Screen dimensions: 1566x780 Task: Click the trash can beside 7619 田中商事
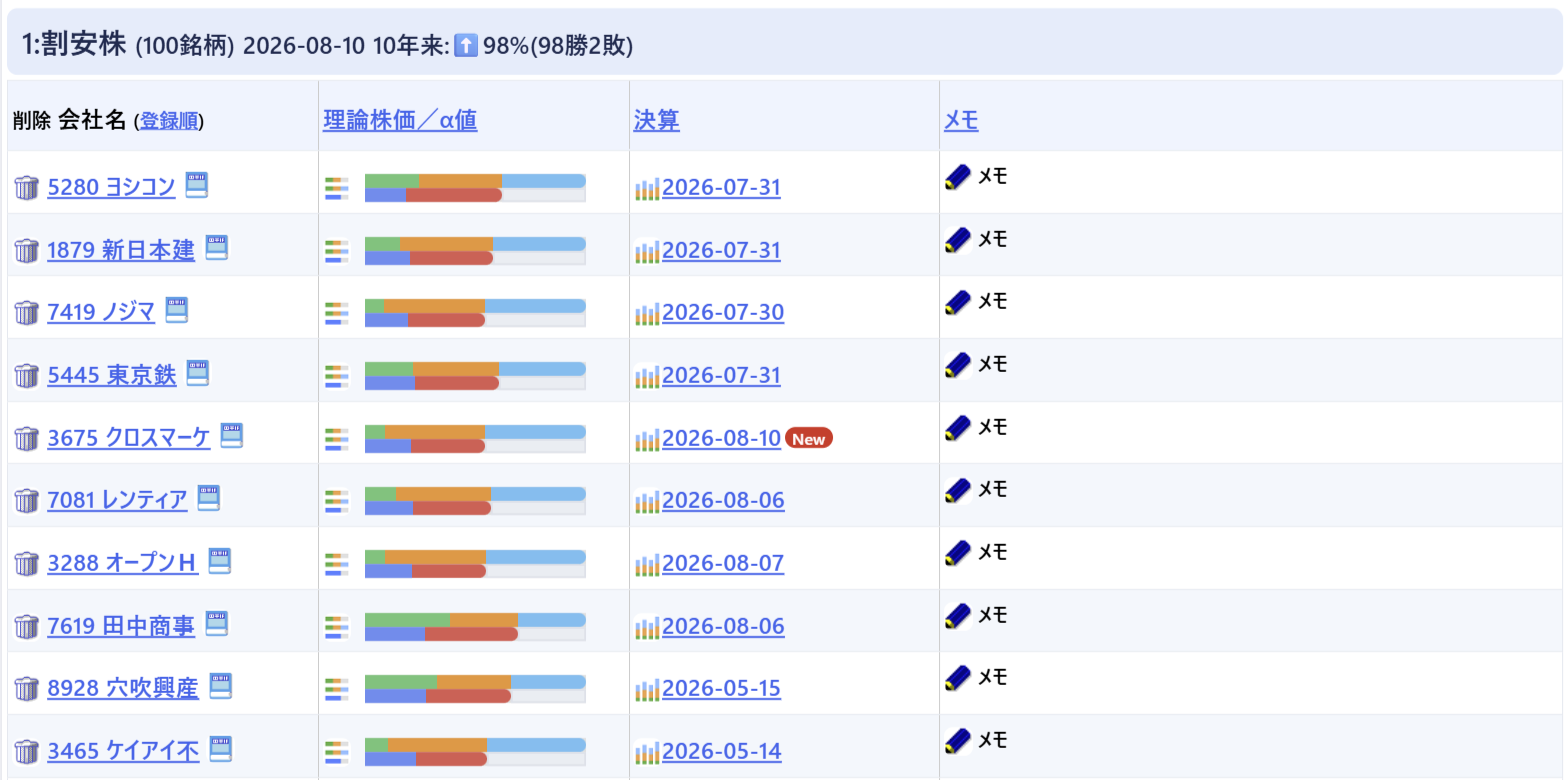pos(26,626)
